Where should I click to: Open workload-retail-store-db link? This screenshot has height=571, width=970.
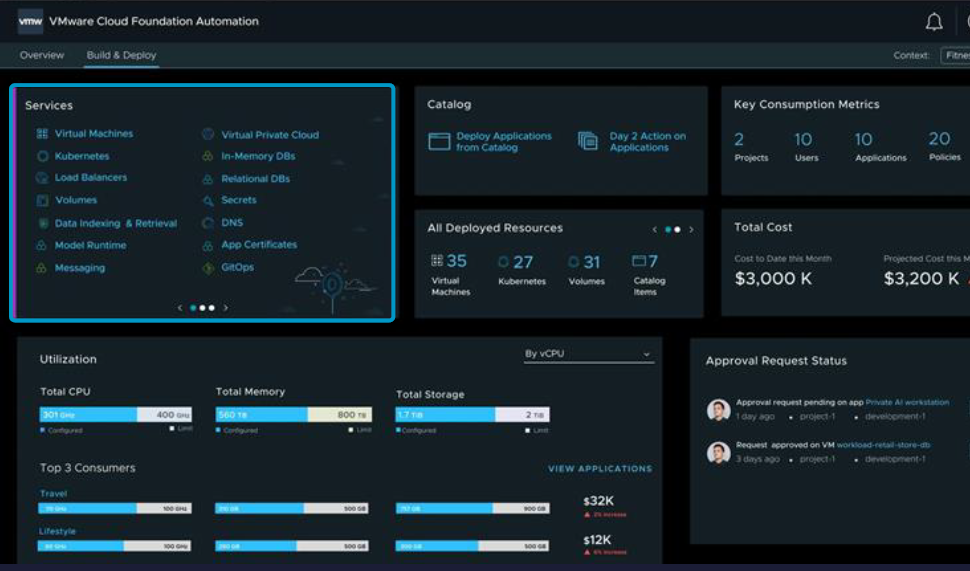883,445
